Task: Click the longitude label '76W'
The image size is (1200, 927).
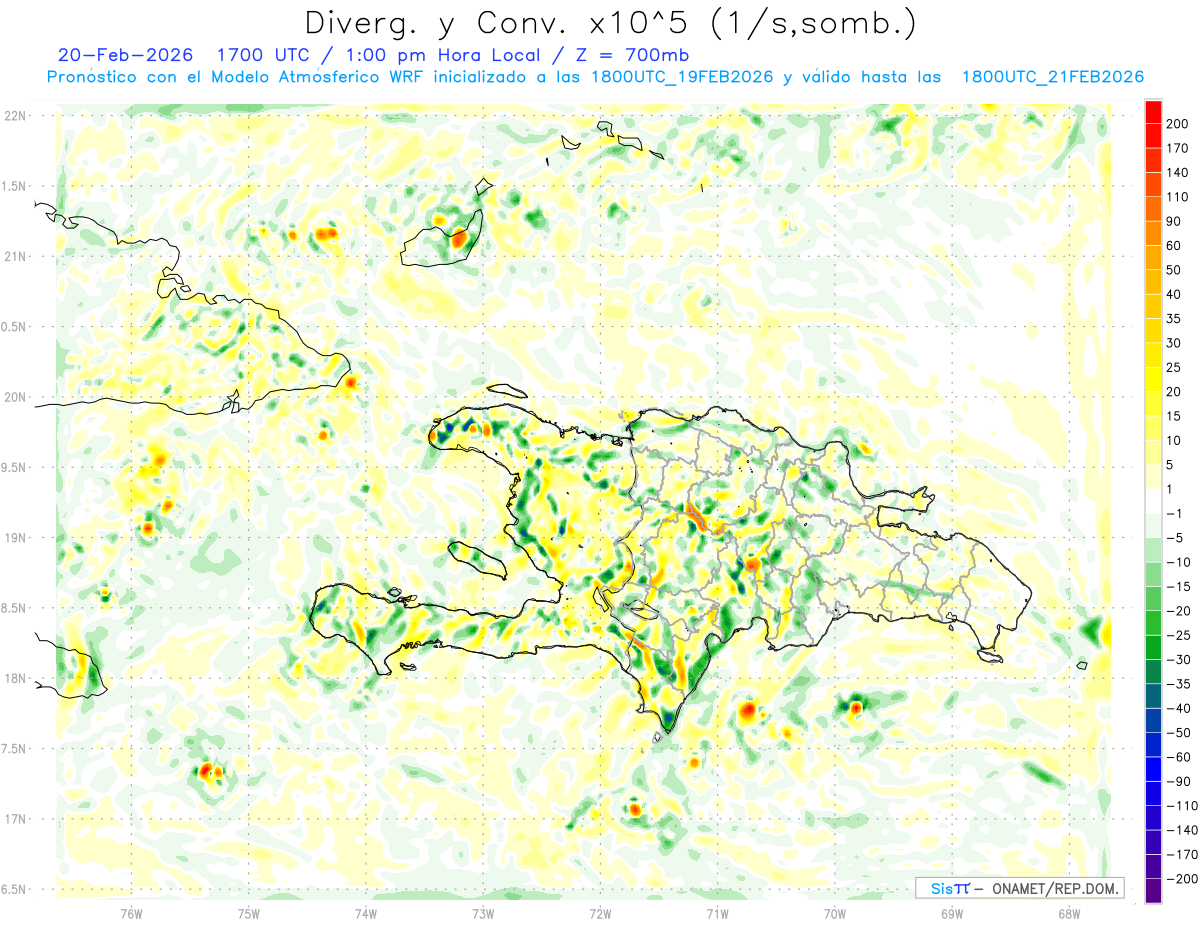Action: [131, 913]
